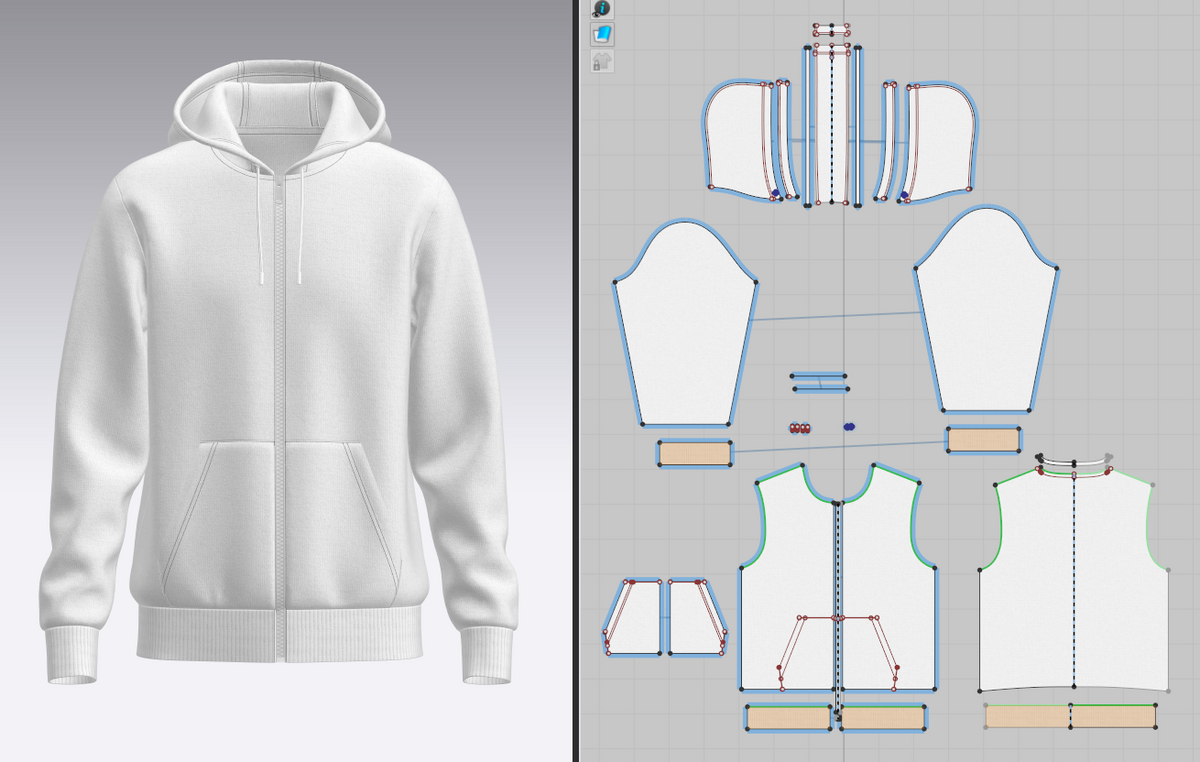Select the left hood side panel pattern

(x=738, y=140)
